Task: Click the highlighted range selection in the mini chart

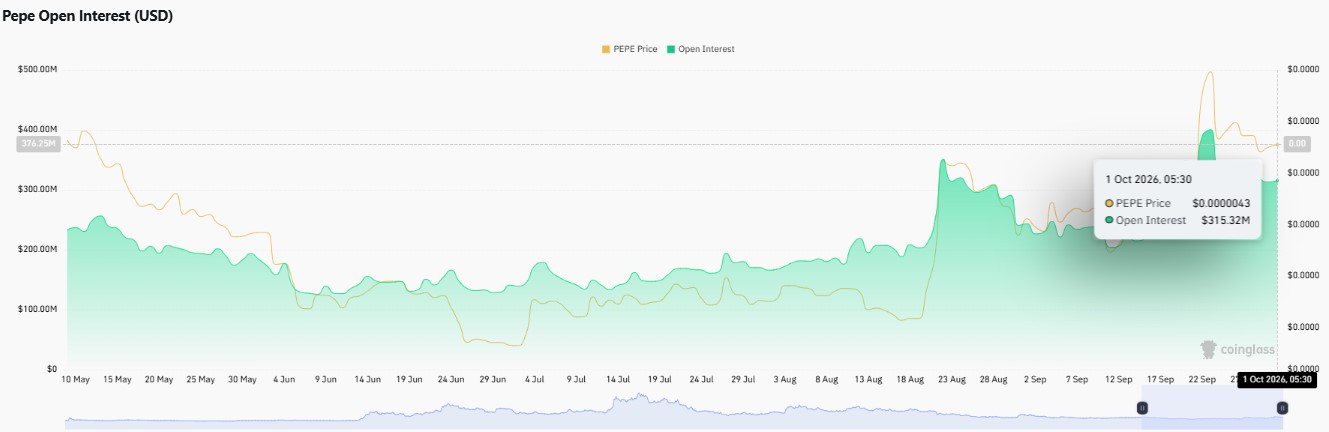Action: pyautogui.click(x=1212, y=408)
